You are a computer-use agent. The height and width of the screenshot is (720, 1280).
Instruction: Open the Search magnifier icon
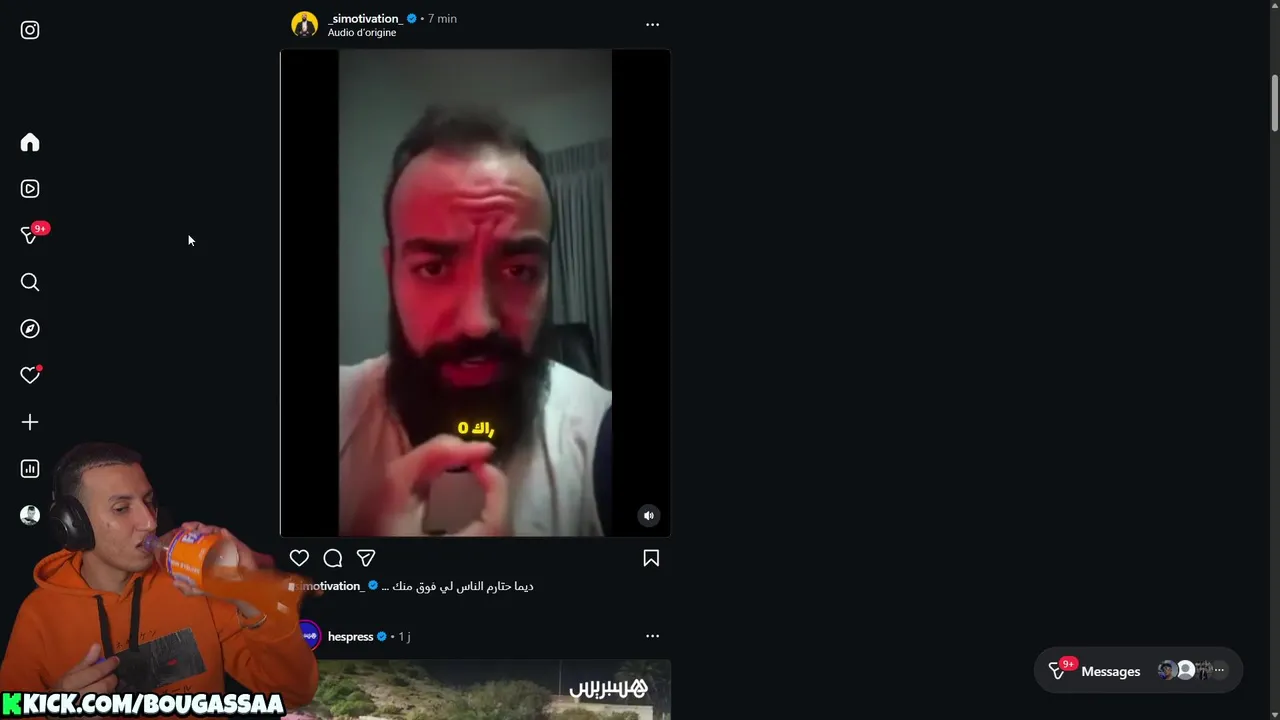point(30,282)
